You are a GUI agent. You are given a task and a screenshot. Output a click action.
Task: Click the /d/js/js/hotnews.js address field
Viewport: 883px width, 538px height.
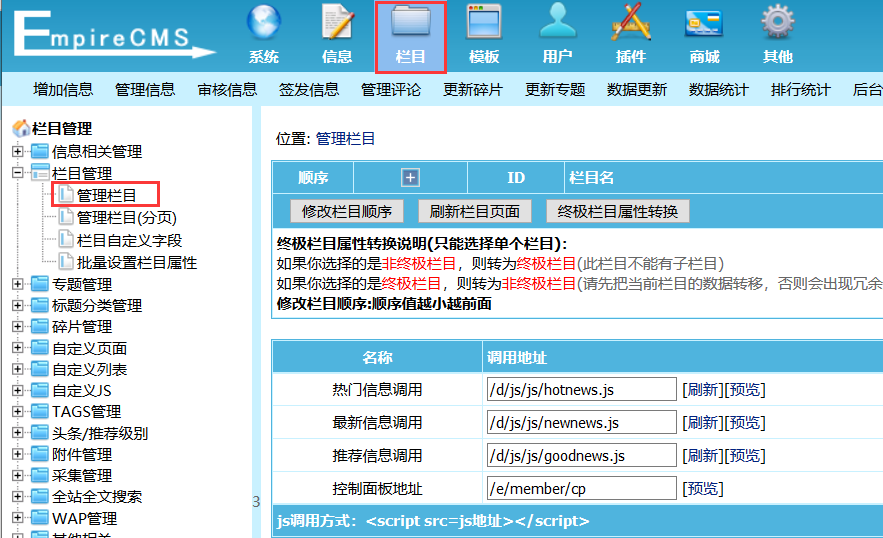(x=582, y=389)
